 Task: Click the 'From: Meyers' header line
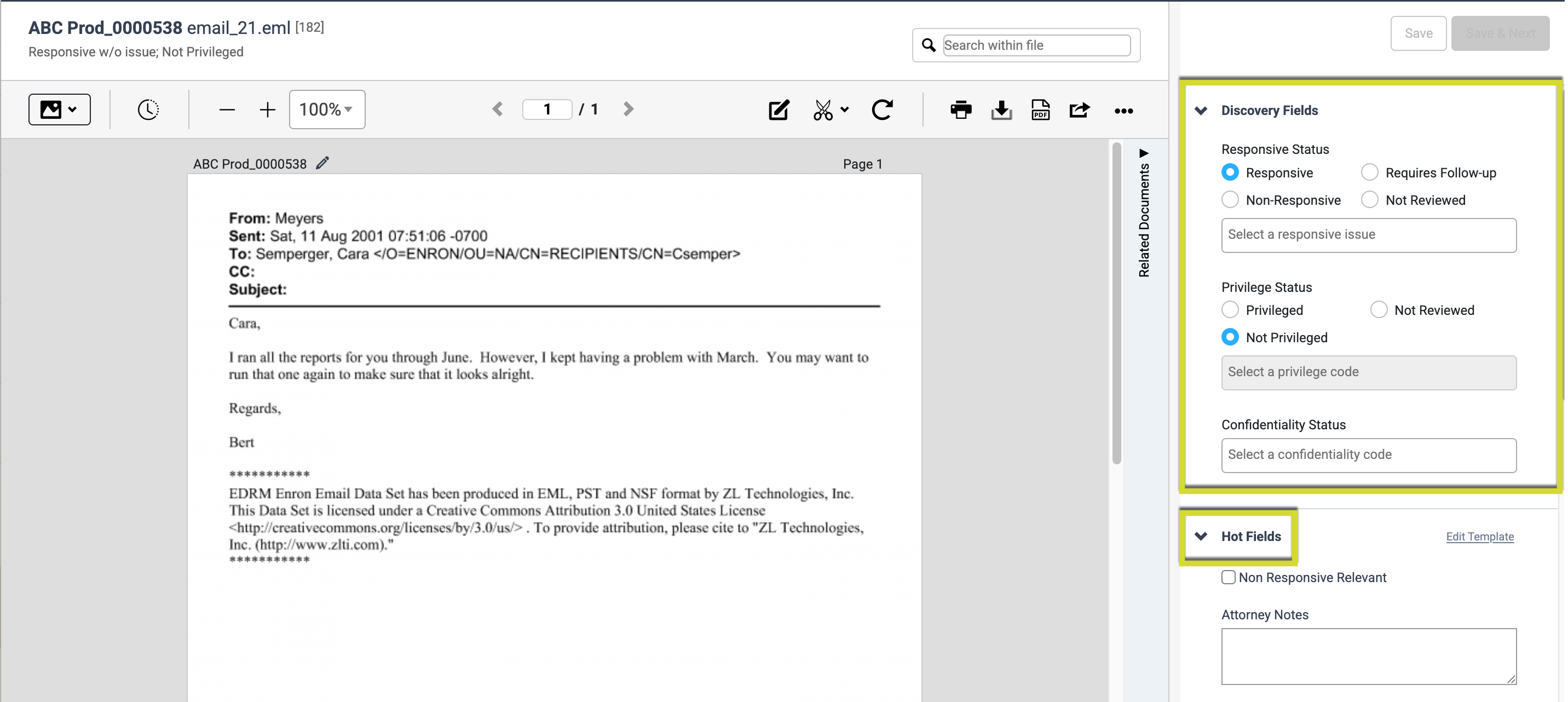[x=276, y=218]
